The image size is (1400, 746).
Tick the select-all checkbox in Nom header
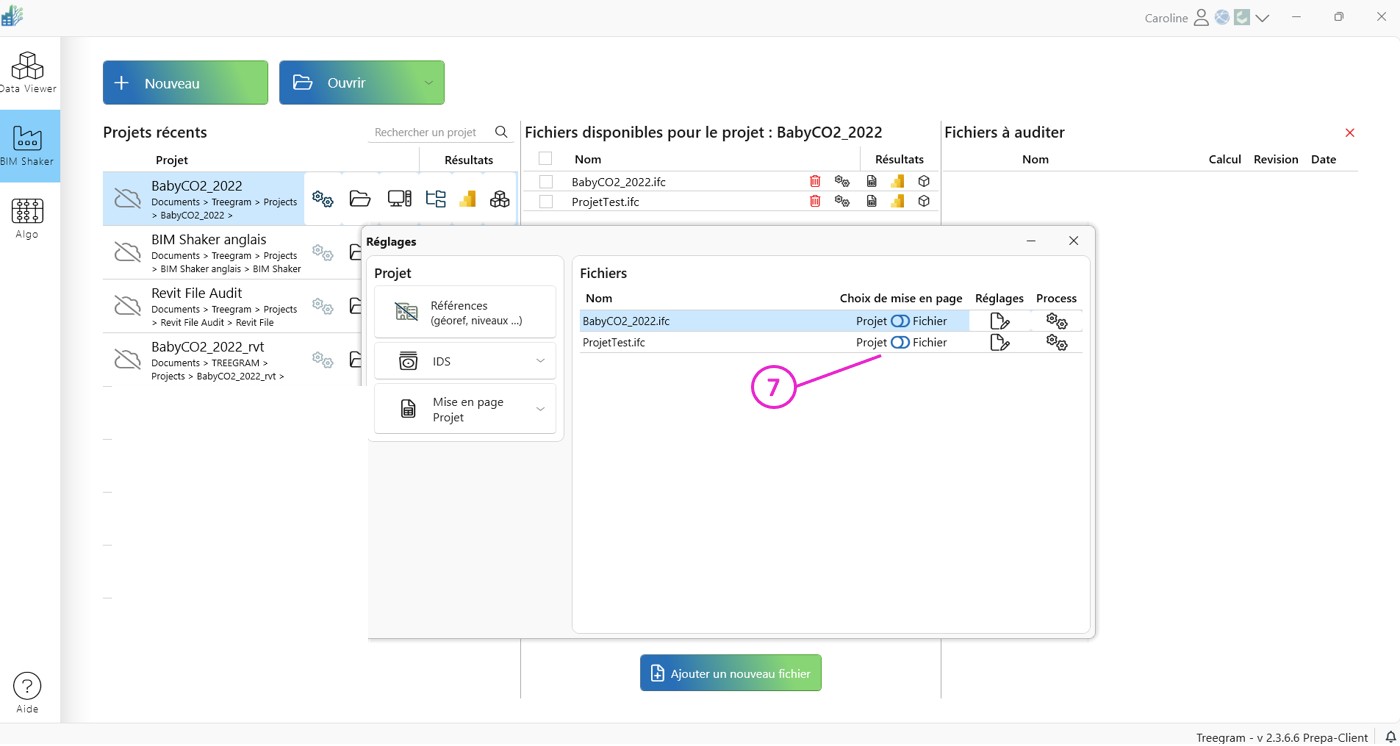545,159
